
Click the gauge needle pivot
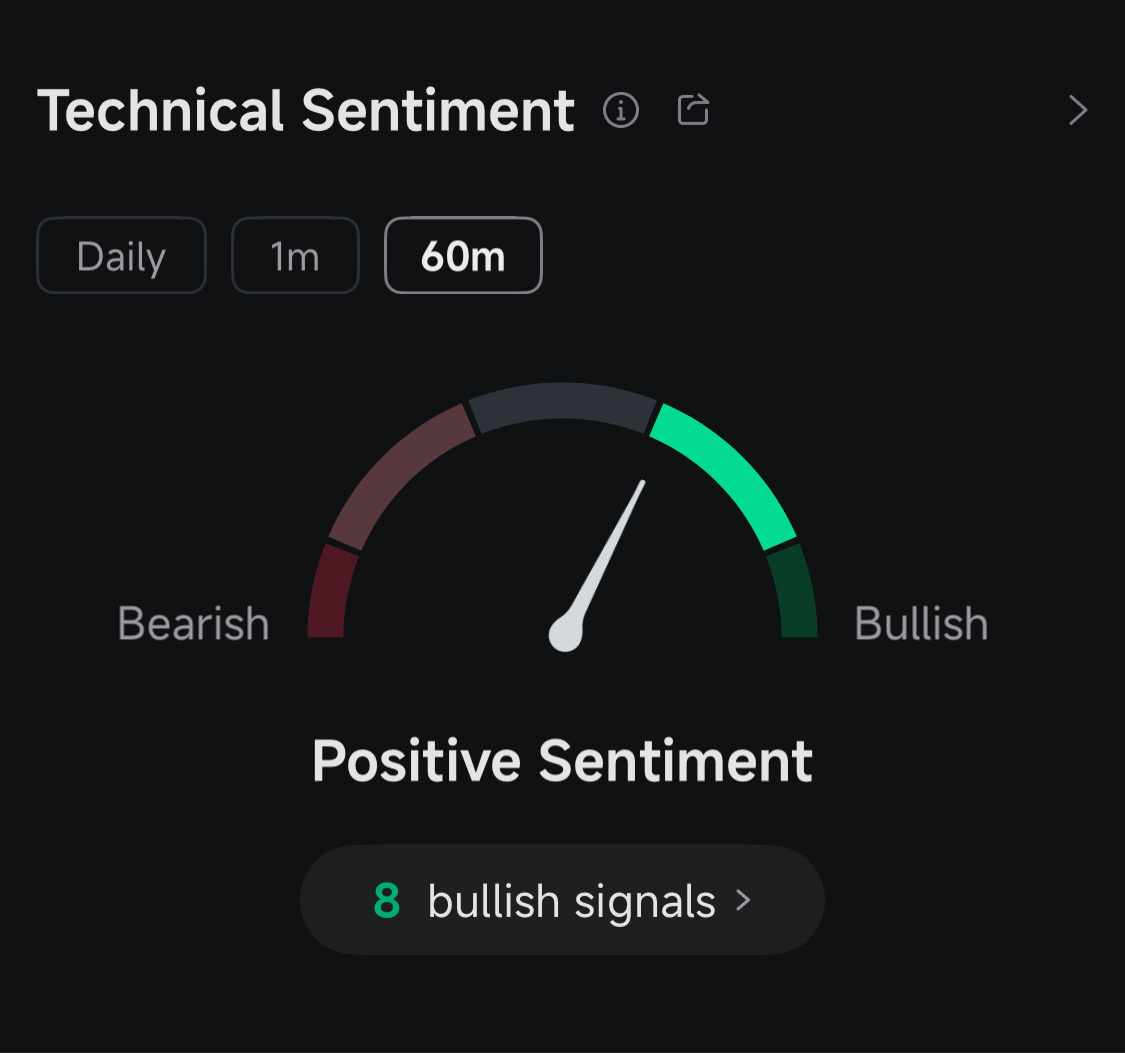point(565,634)
